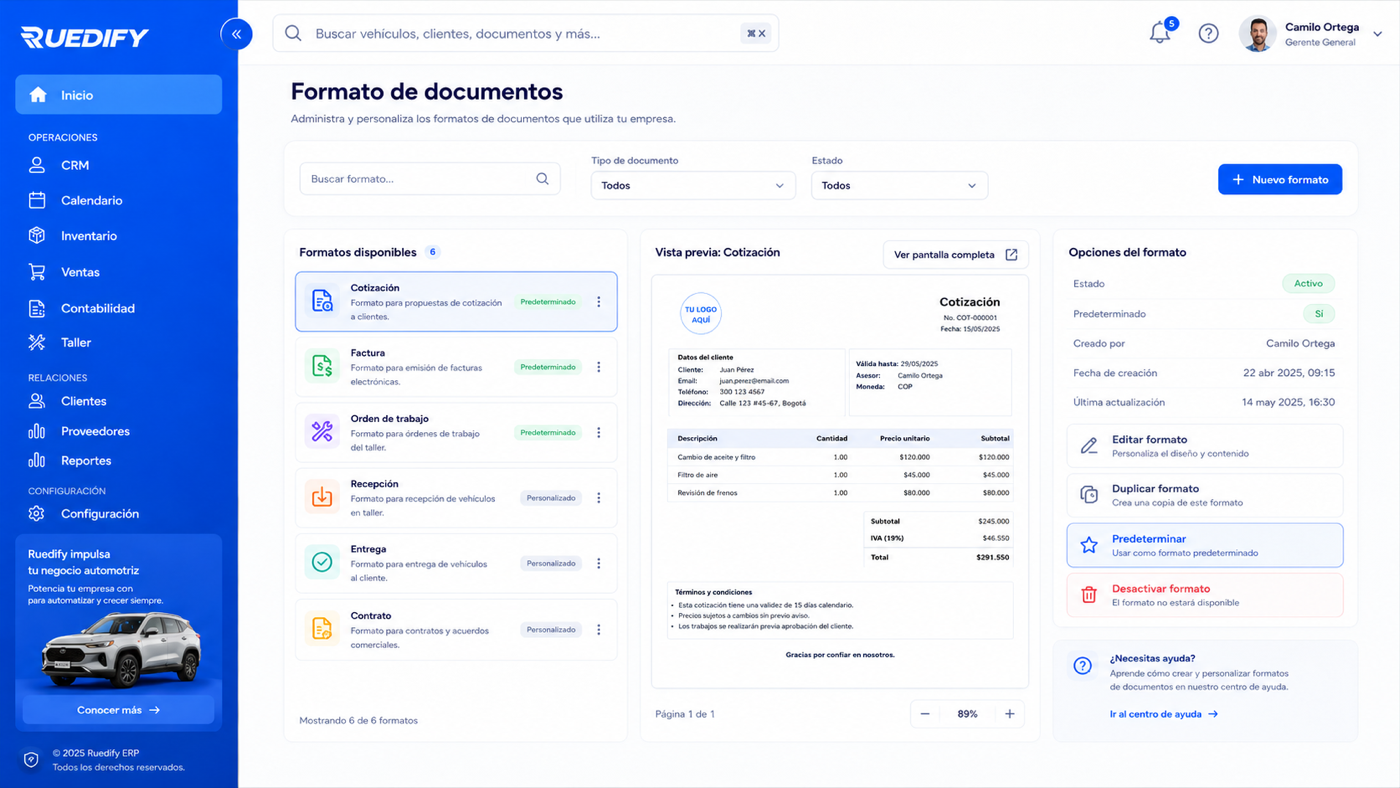Select the Cotización format card

(x=456, y=302)
